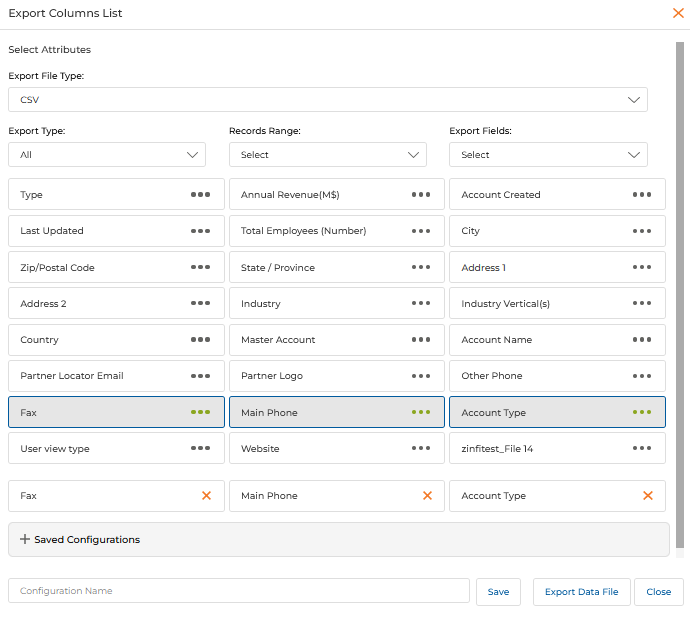Click the three-dot icon for Zip/Postal Code
This screenshot has width=690, height=617.
(x=200, y=267)
